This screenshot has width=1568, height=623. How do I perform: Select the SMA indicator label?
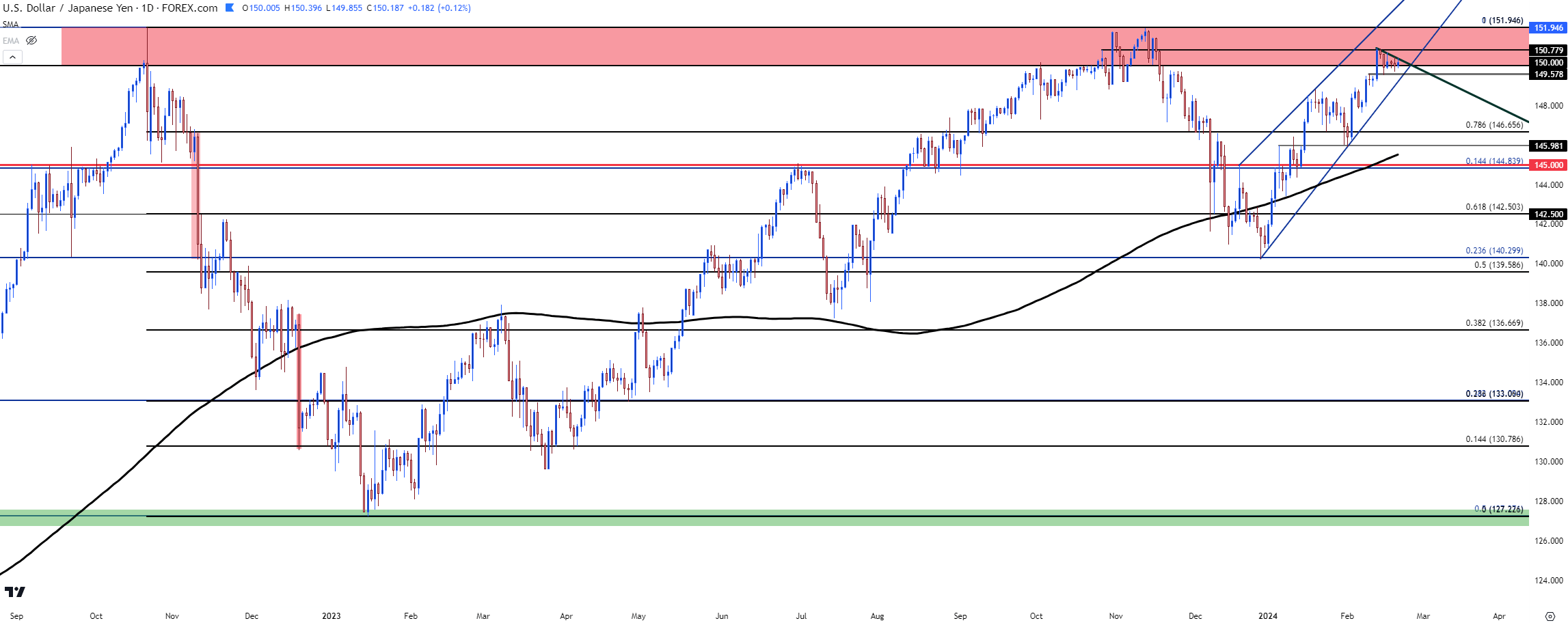[x=10, y=25]
